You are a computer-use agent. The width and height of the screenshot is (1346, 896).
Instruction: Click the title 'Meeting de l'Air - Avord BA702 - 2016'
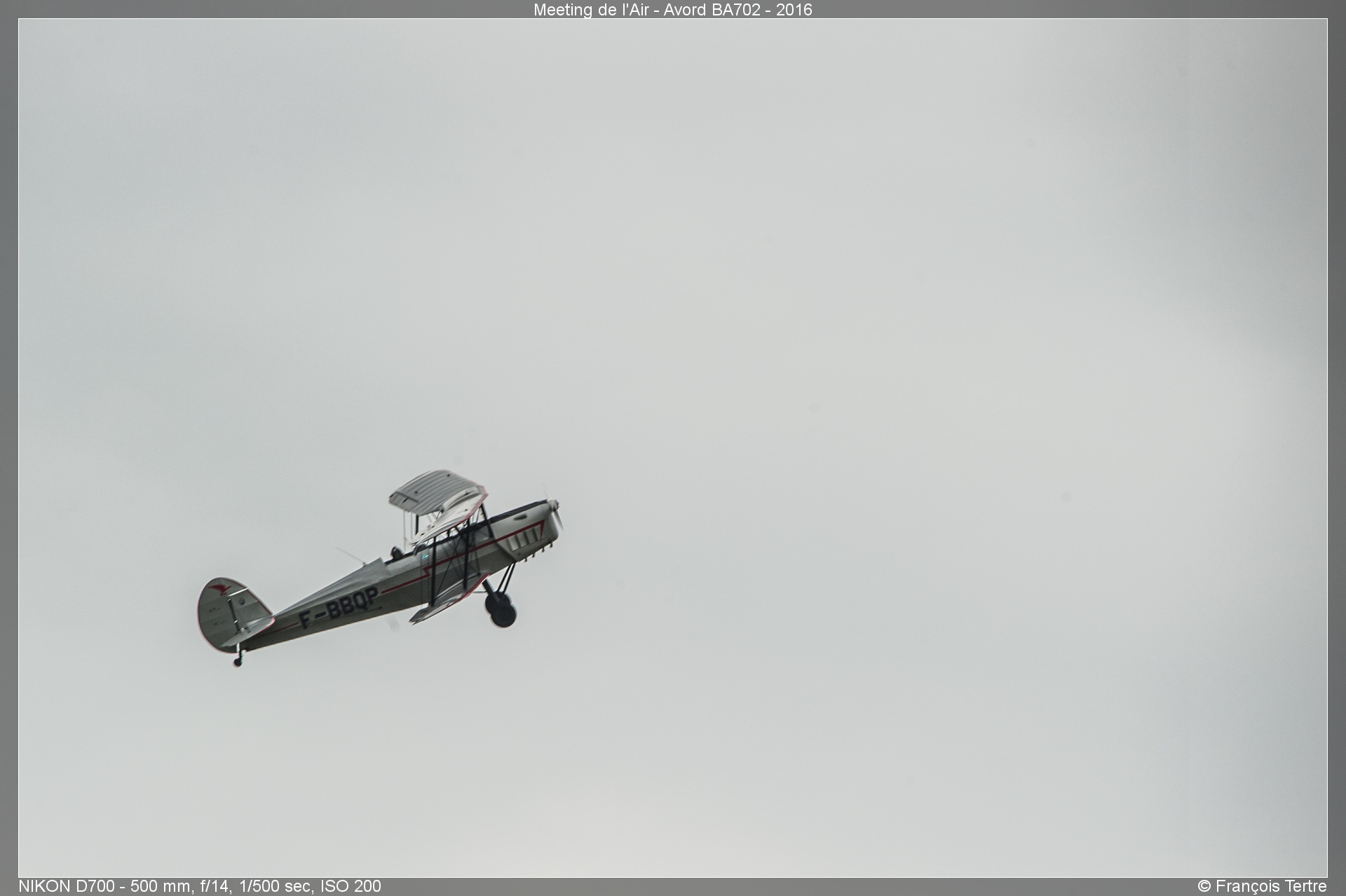[672, 10]
